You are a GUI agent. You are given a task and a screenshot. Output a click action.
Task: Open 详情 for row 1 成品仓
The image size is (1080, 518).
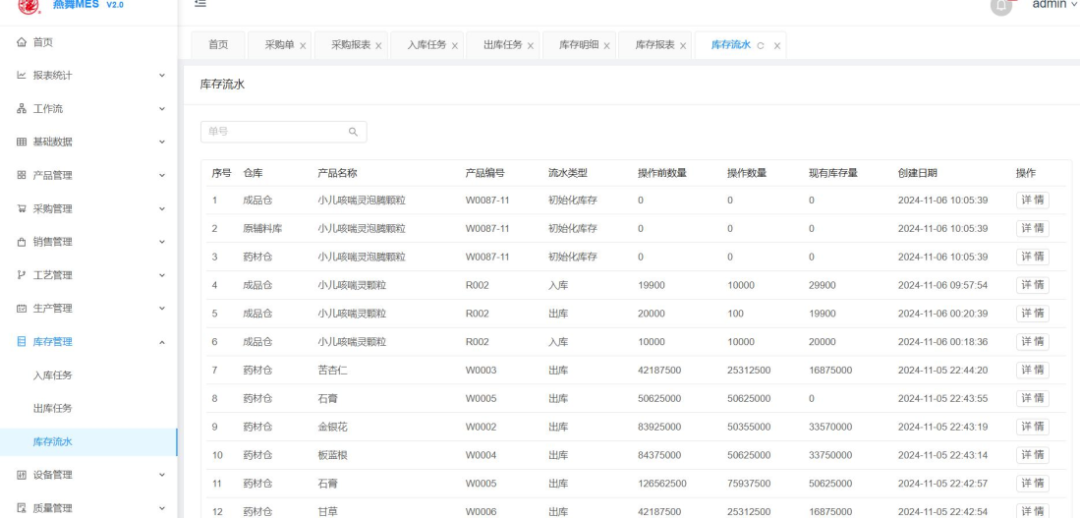pos(1032,200)
